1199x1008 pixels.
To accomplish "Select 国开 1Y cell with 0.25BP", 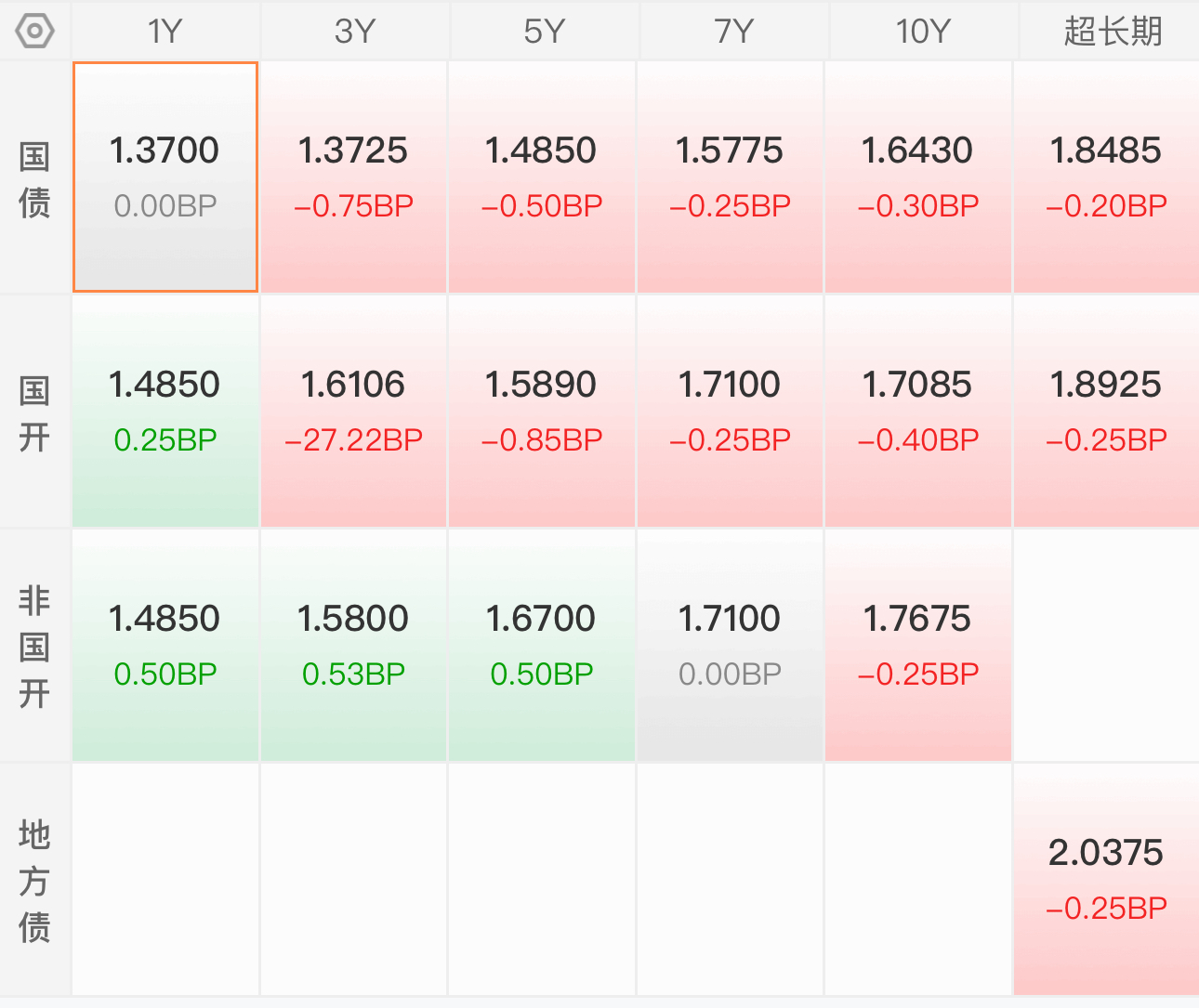I will point(165,412).
